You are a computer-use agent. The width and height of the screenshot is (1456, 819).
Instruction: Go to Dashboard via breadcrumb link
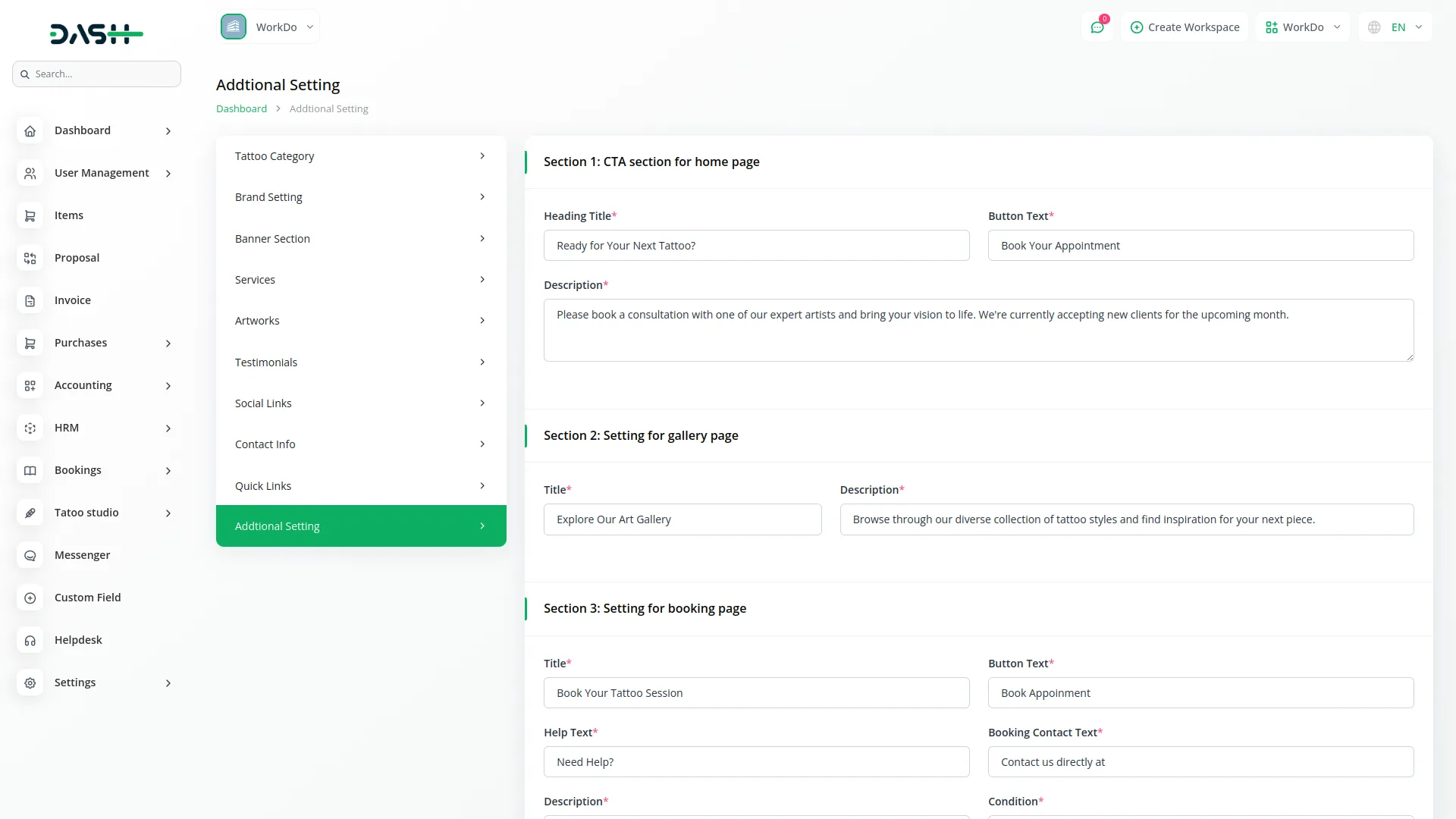point(241,108)
